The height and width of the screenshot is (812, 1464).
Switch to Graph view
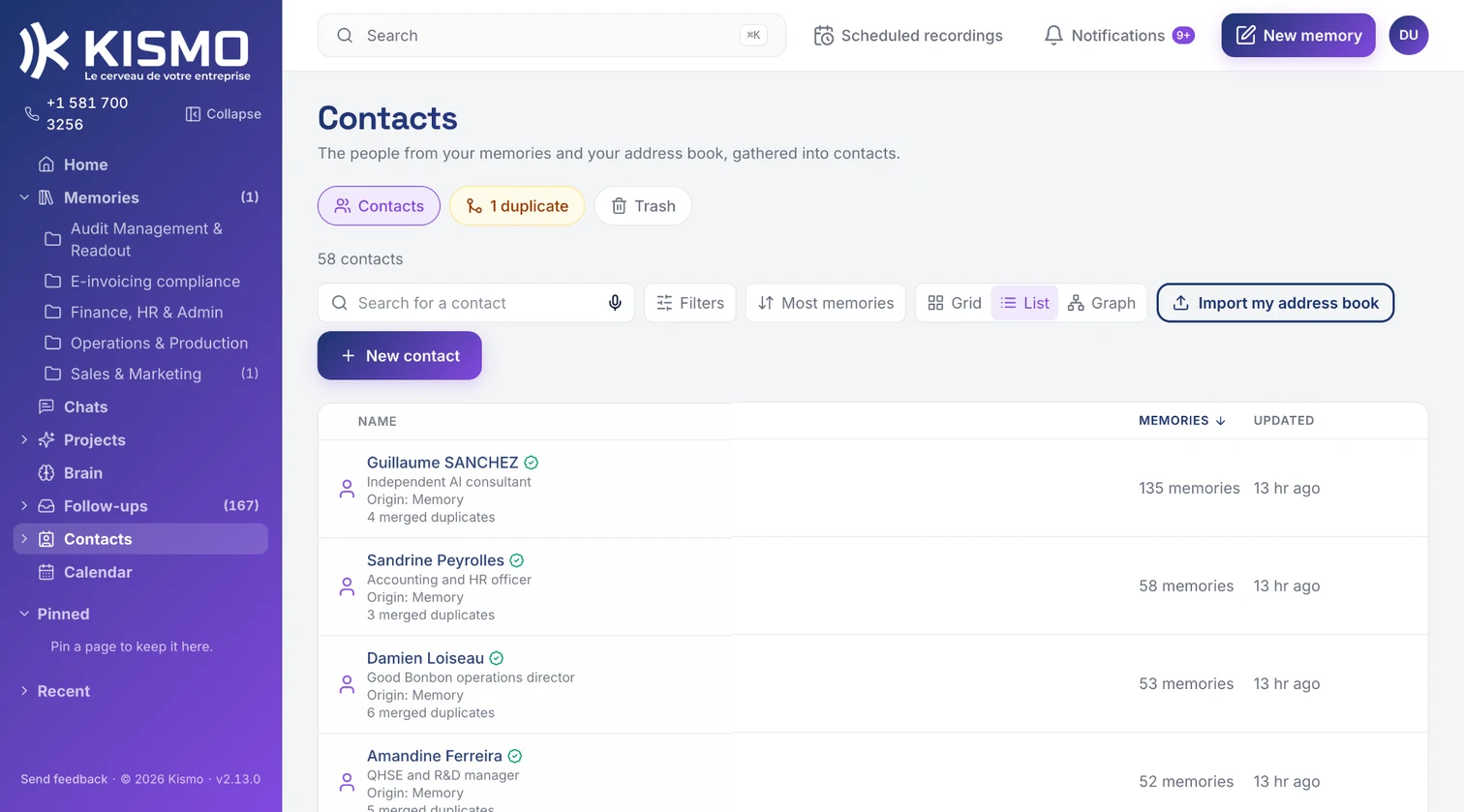[x=1102, y=303]
